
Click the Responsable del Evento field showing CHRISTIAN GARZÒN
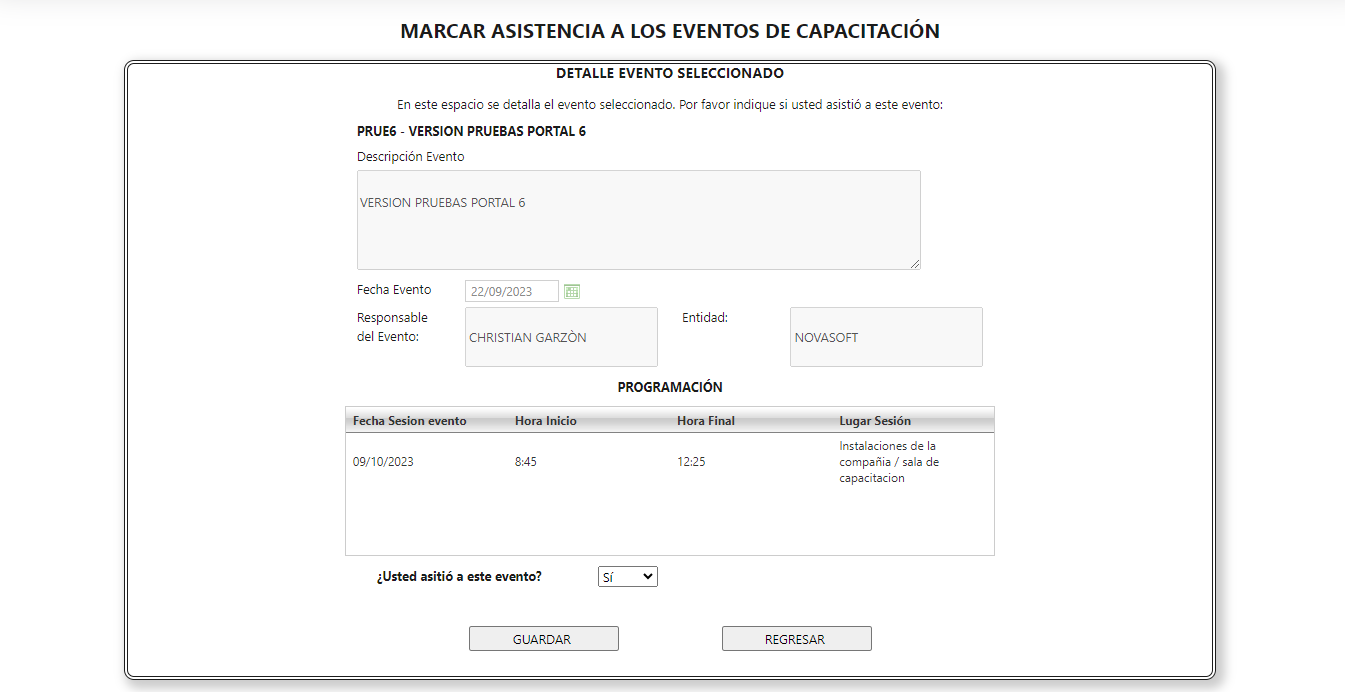tap(560, 337)
